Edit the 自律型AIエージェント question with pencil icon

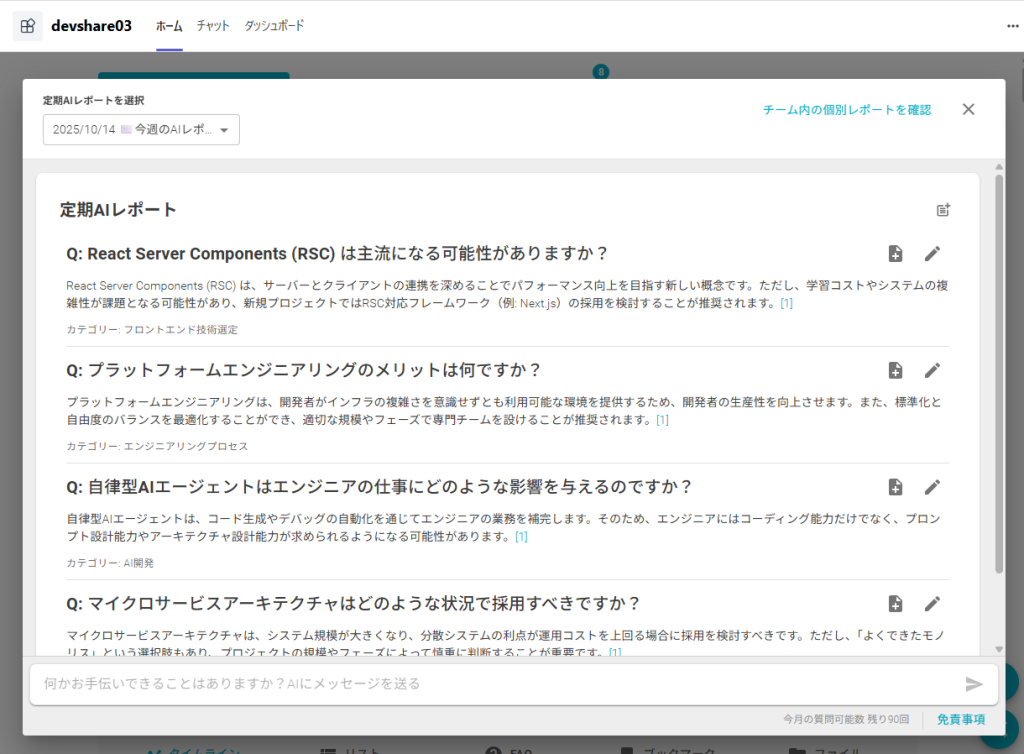pos(932,487)
